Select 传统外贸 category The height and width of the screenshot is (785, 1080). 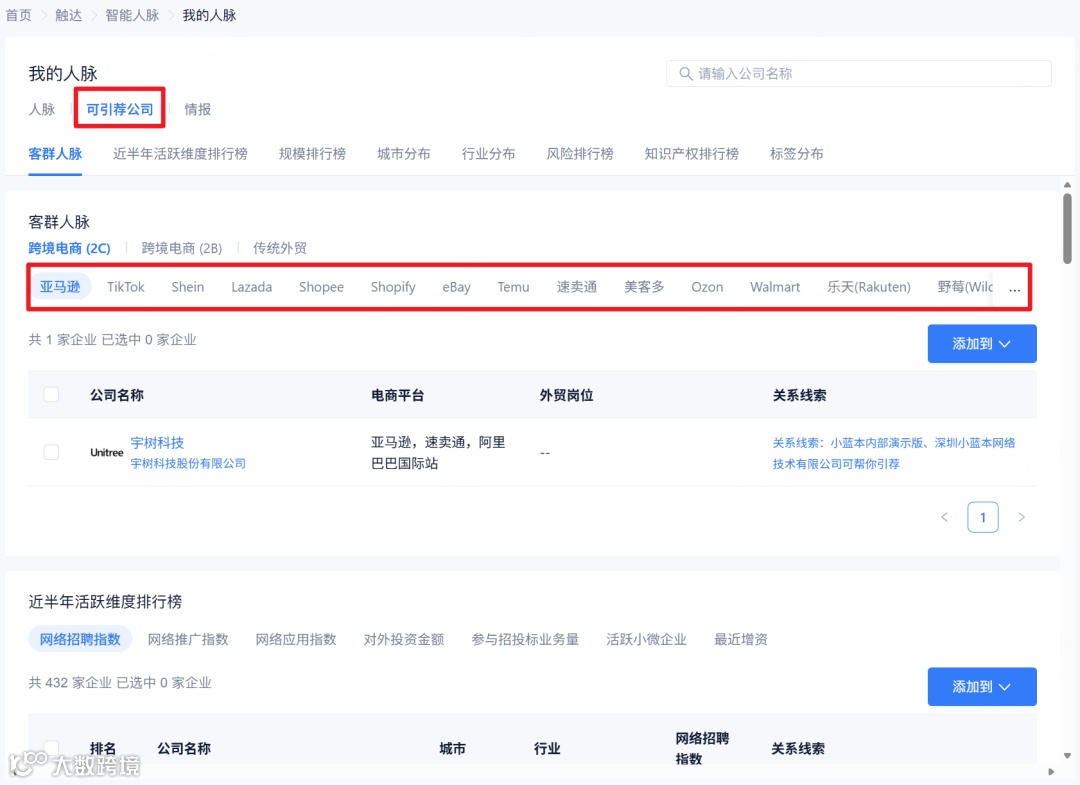[280, 248]
